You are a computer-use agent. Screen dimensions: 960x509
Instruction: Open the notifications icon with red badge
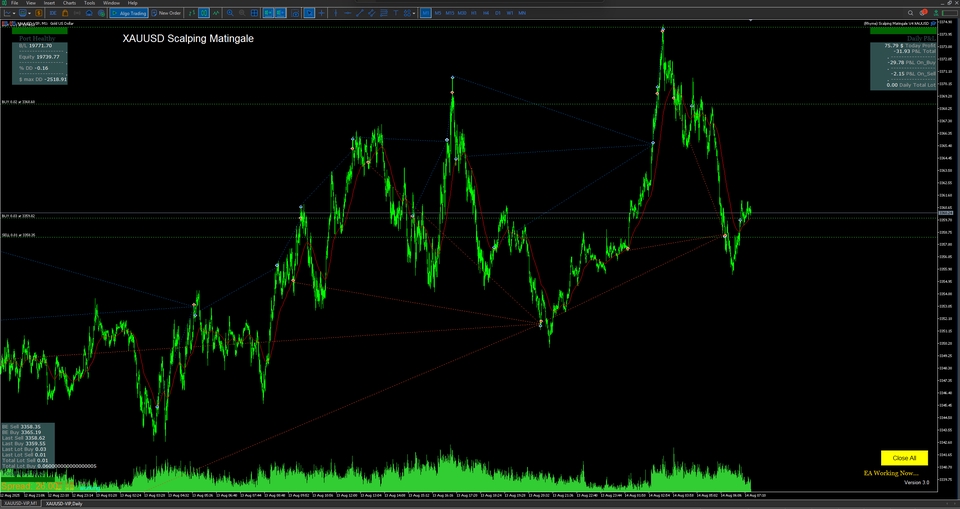coord(922,13)
